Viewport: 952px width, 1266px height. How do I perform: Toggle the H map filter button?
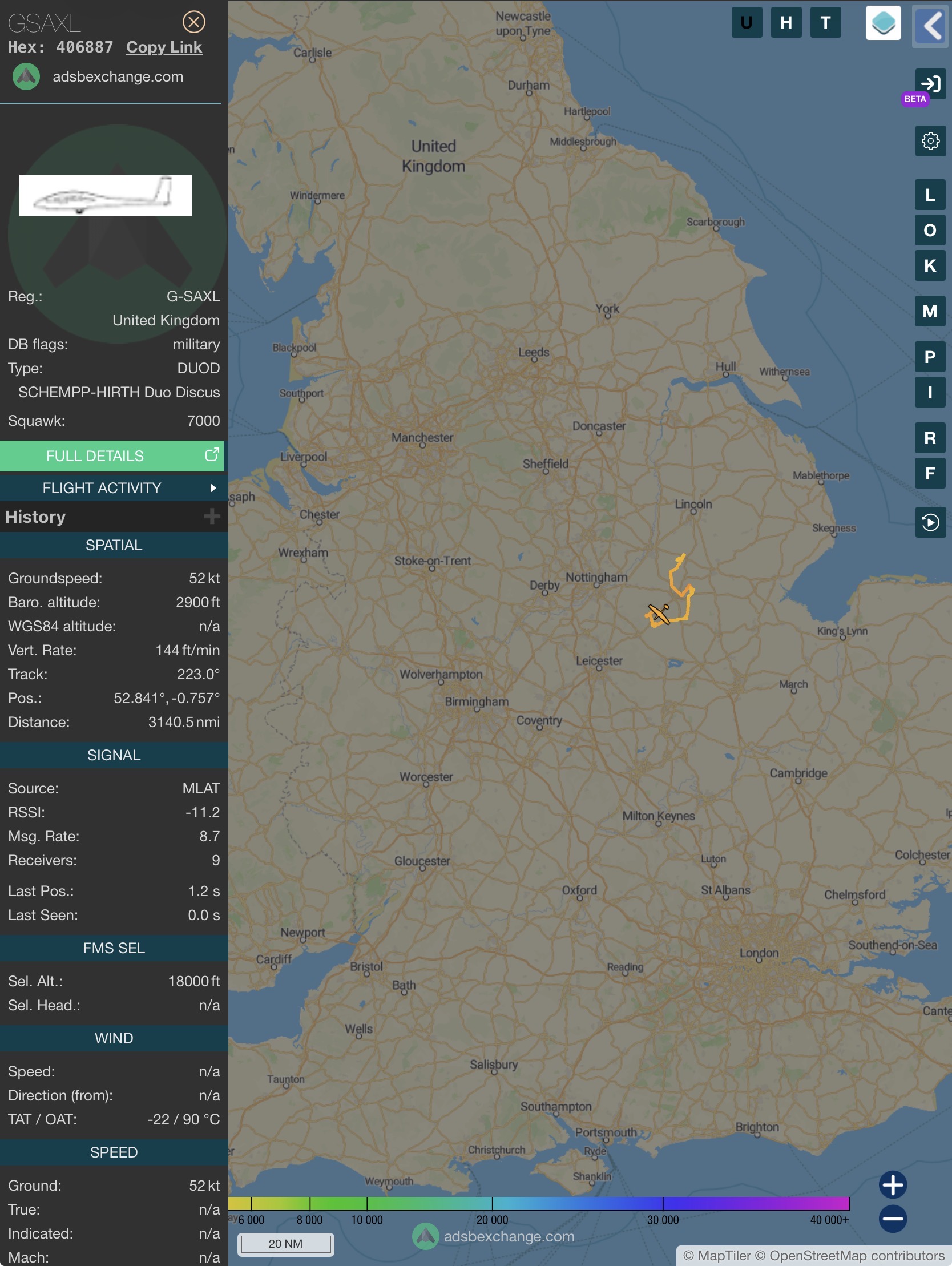(x=786, y=22)
